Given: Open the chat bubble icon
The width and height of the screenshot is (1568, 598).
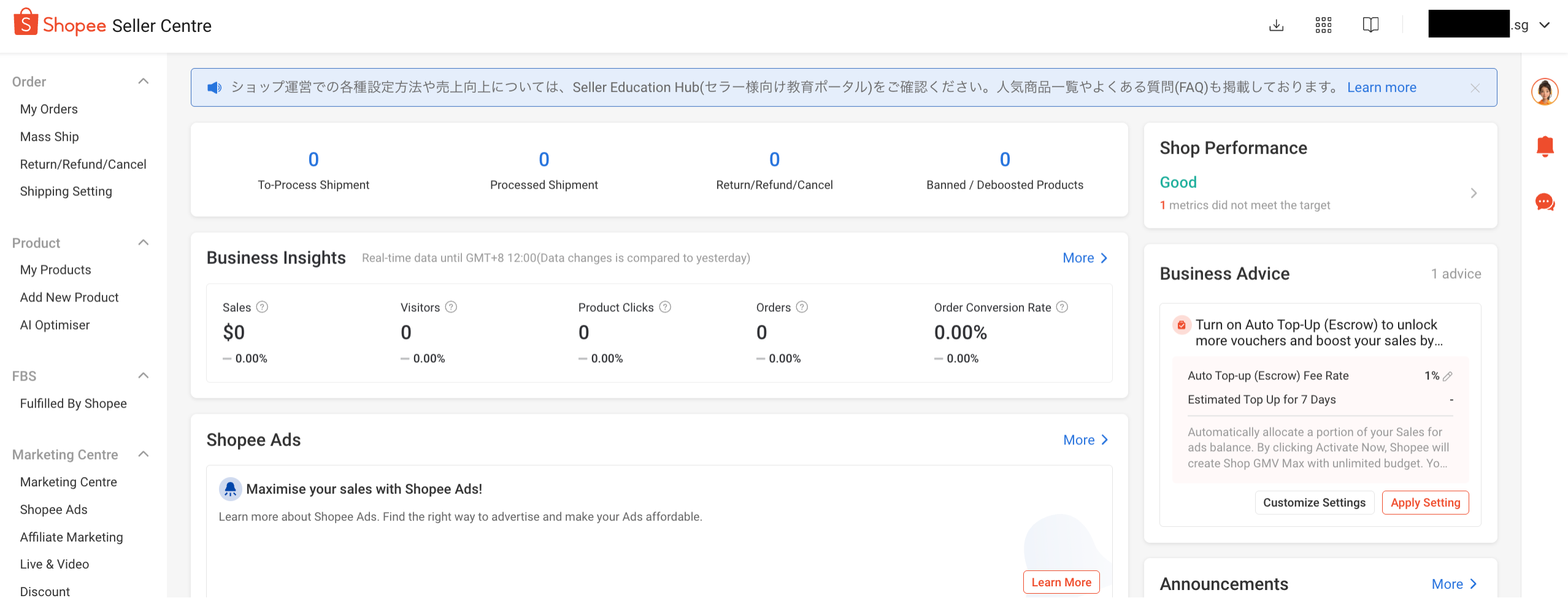Looking at the screenshot, I should (x=1545, y=202).
